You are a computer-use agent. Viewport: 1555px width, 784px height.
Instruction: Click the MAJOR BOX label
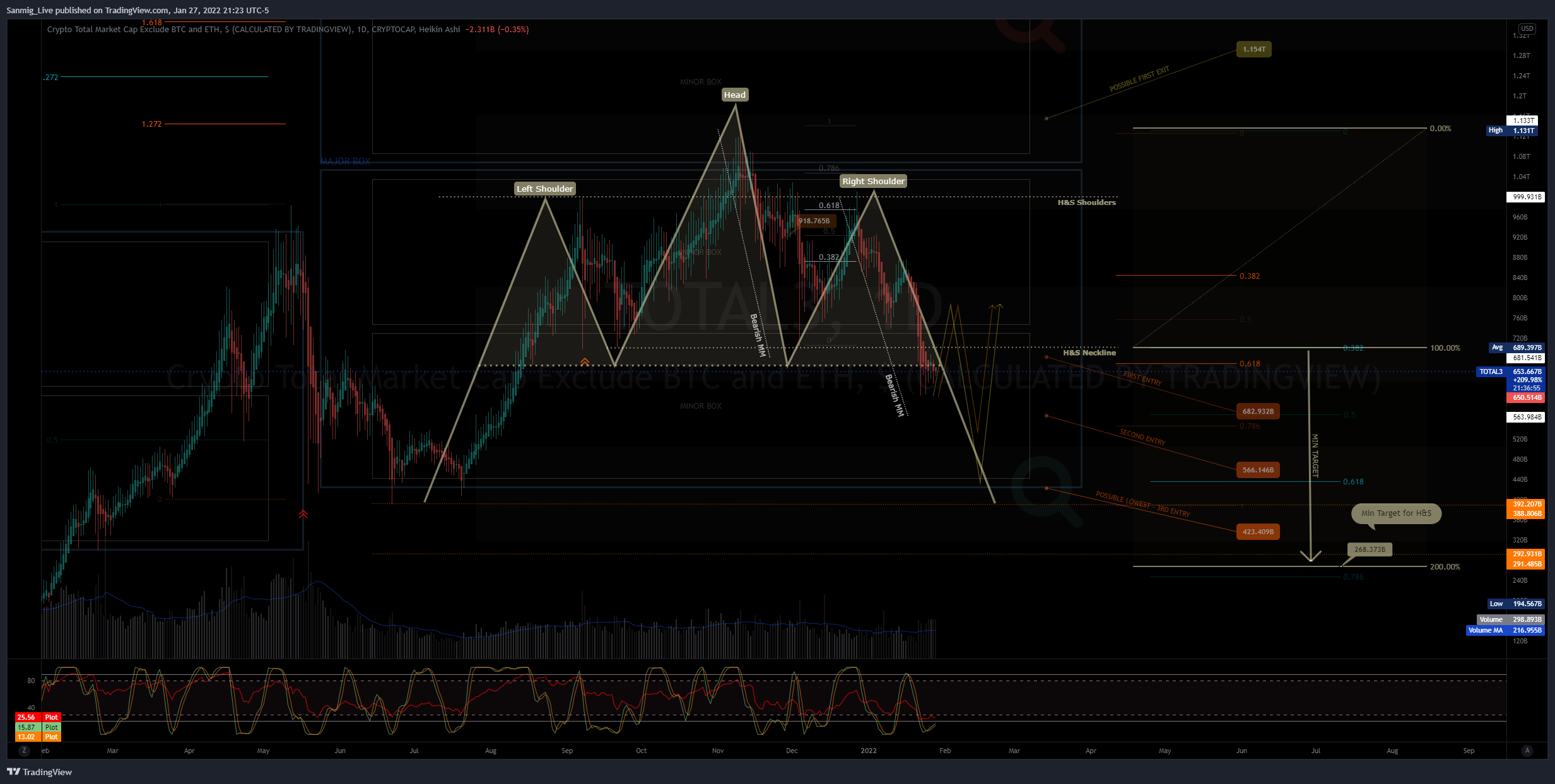345,161
